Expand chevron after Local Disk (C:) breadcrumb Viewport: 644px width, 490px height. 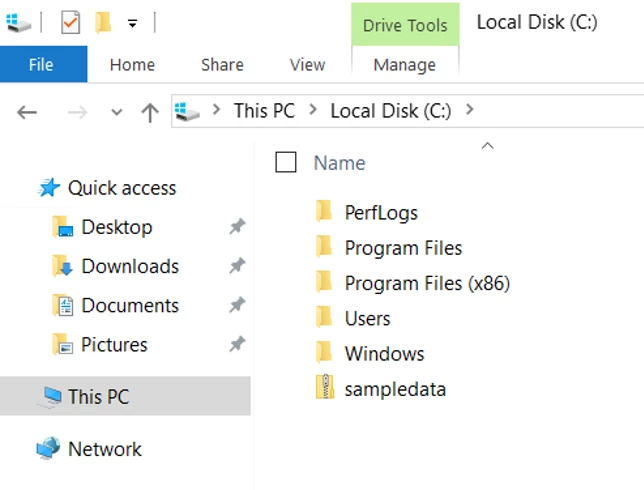[470, 110]
